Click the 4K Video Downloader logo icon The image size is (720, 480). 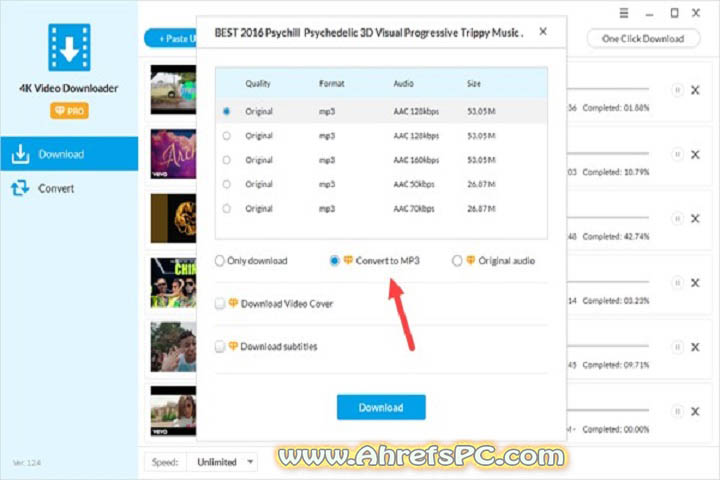point(69,47)
